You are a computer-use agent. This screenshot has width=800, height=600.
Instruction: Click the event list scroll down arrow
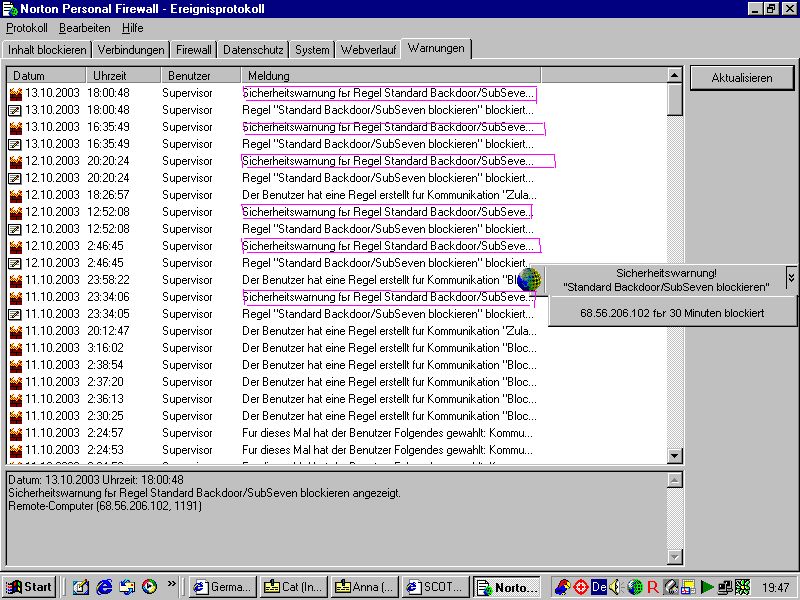674,456
